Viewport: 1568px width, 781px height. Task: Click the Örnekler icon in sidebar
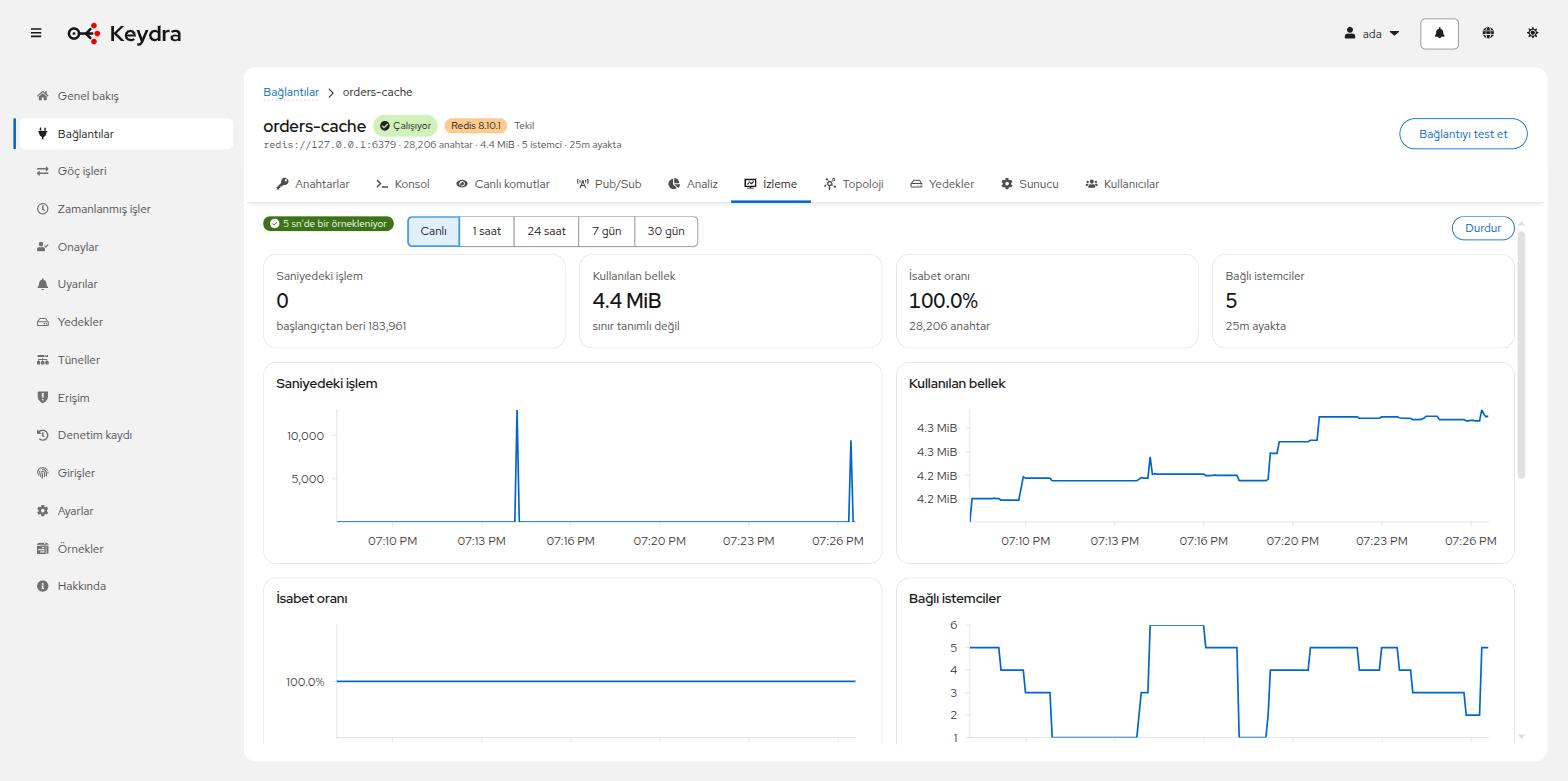click(x=42, y=549)
